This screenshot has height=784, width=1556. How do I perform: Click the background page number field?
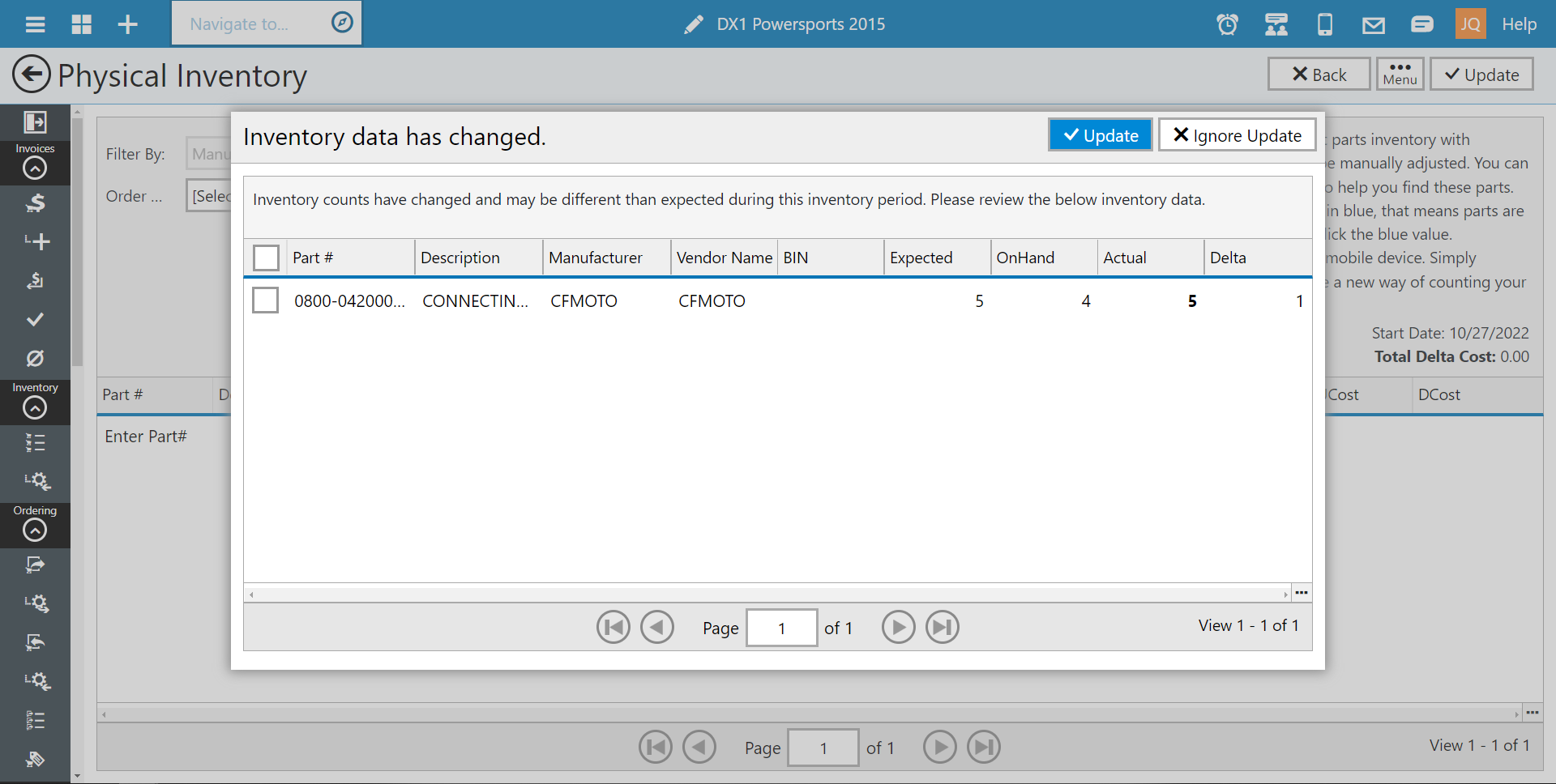(x=823, y=748)
